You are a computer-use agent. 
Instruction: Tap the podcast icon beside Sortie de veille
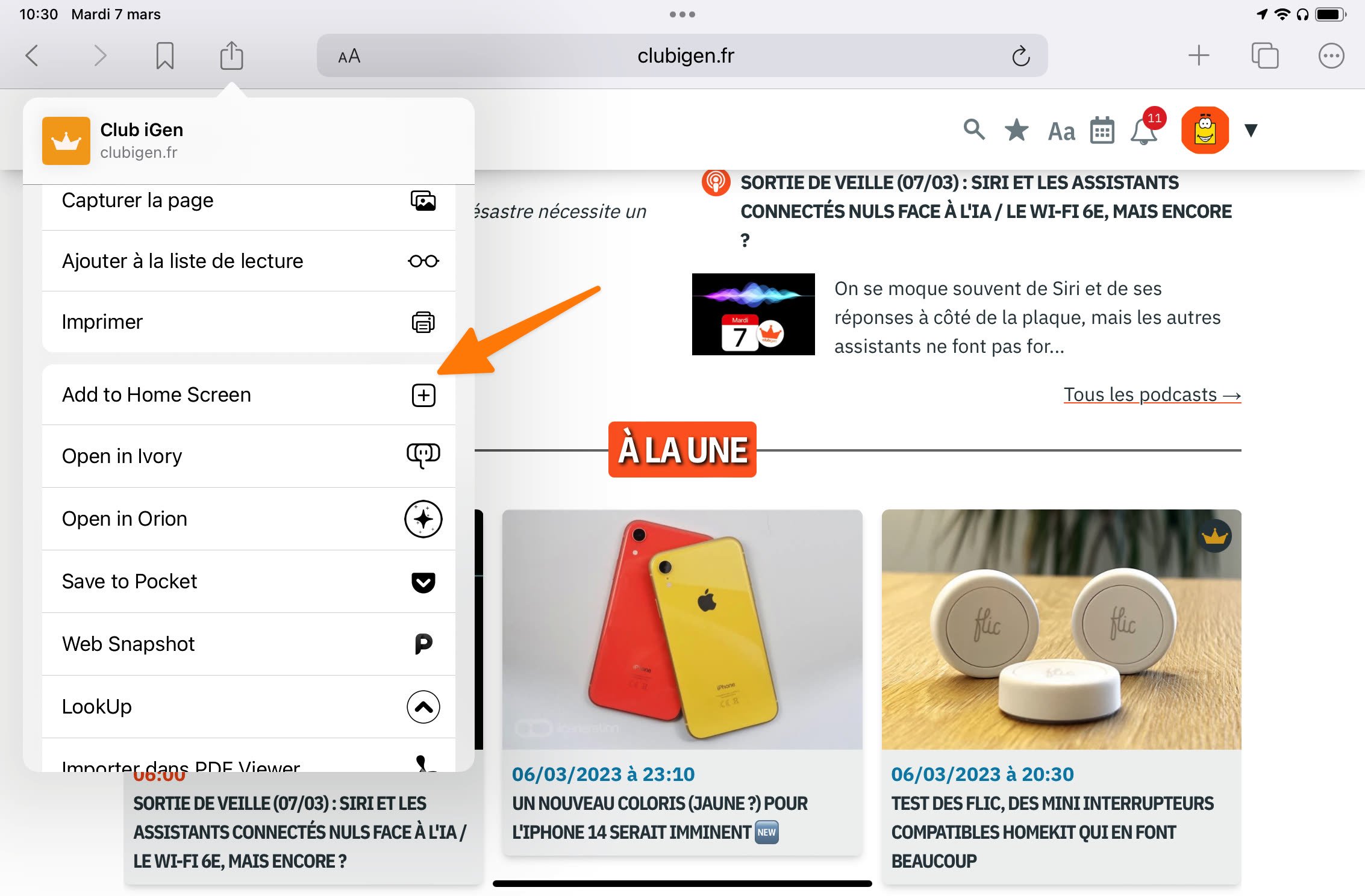coord(716,182)
